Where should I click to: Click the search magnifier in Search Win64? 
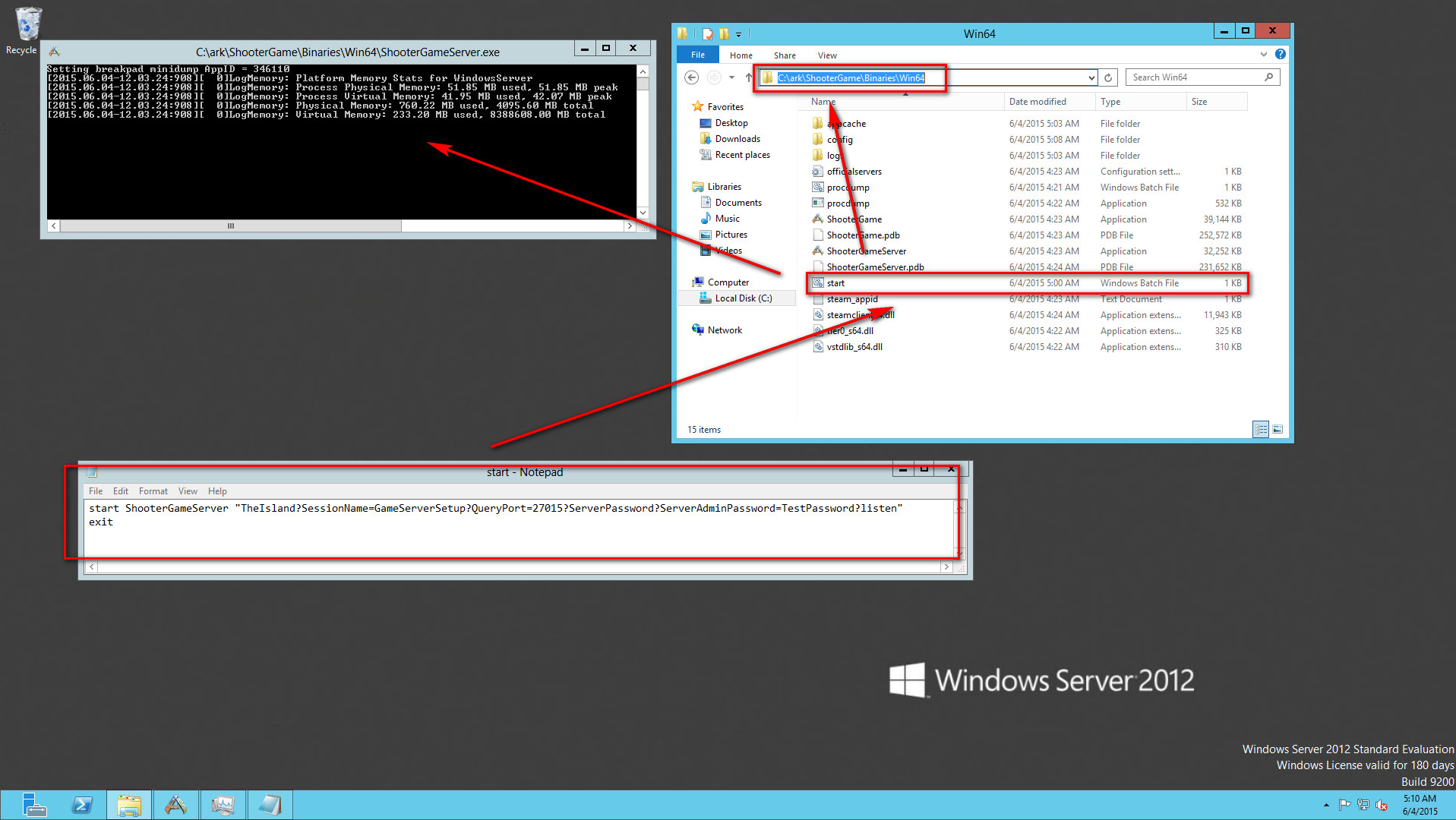pos(1268,77)
